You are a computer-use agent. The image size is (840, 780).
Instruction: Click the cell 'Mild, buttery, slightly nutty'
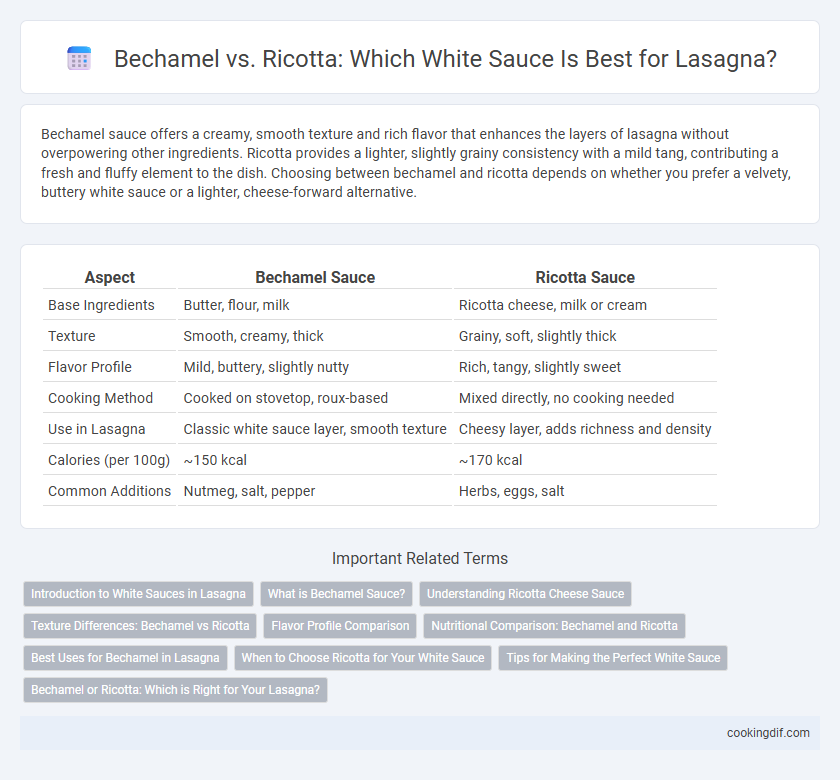coord(266,367)
